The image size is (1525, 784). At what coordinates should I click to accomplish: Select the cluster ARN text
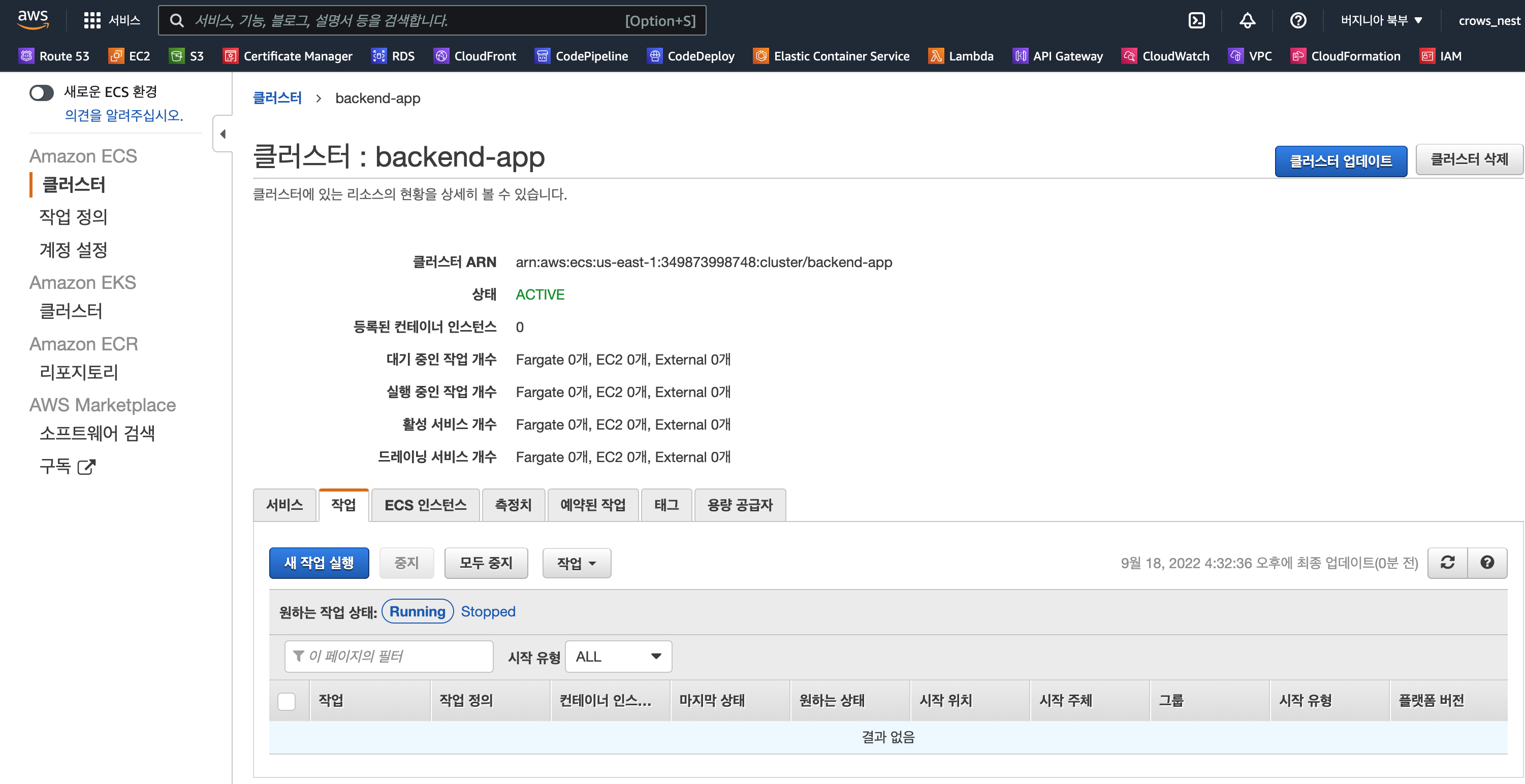click(x=704, y=262)
